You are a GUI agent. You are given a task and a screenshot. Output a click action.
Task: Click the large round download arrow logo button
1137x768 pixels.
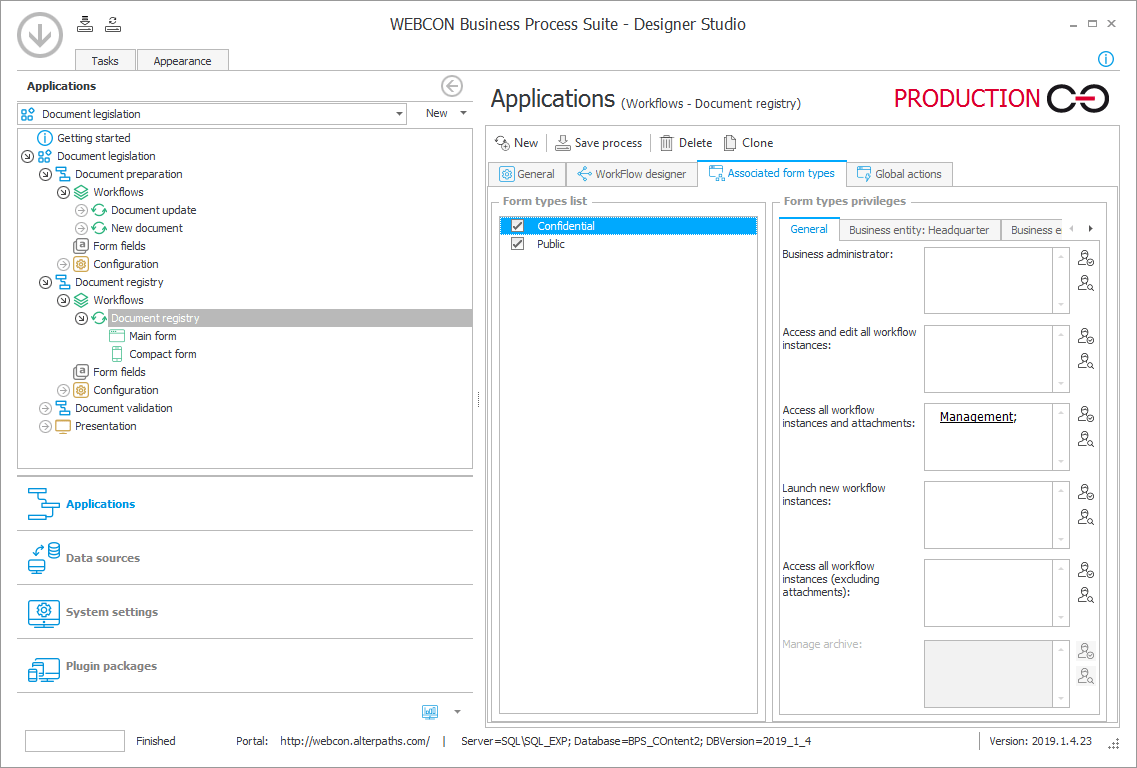click(40, 34)
